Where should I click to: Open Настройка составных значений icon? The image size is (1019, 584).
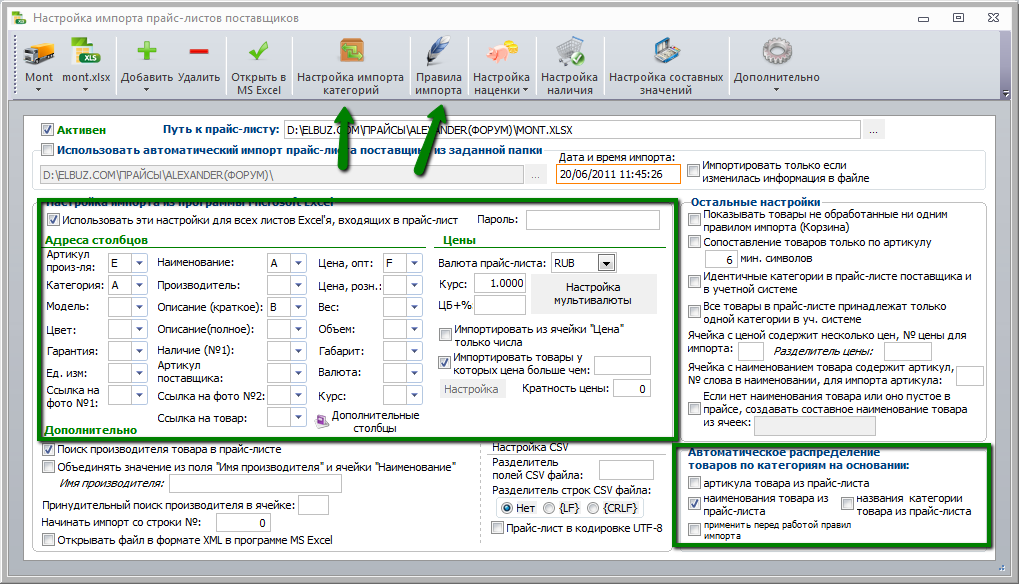click(666, 51)
